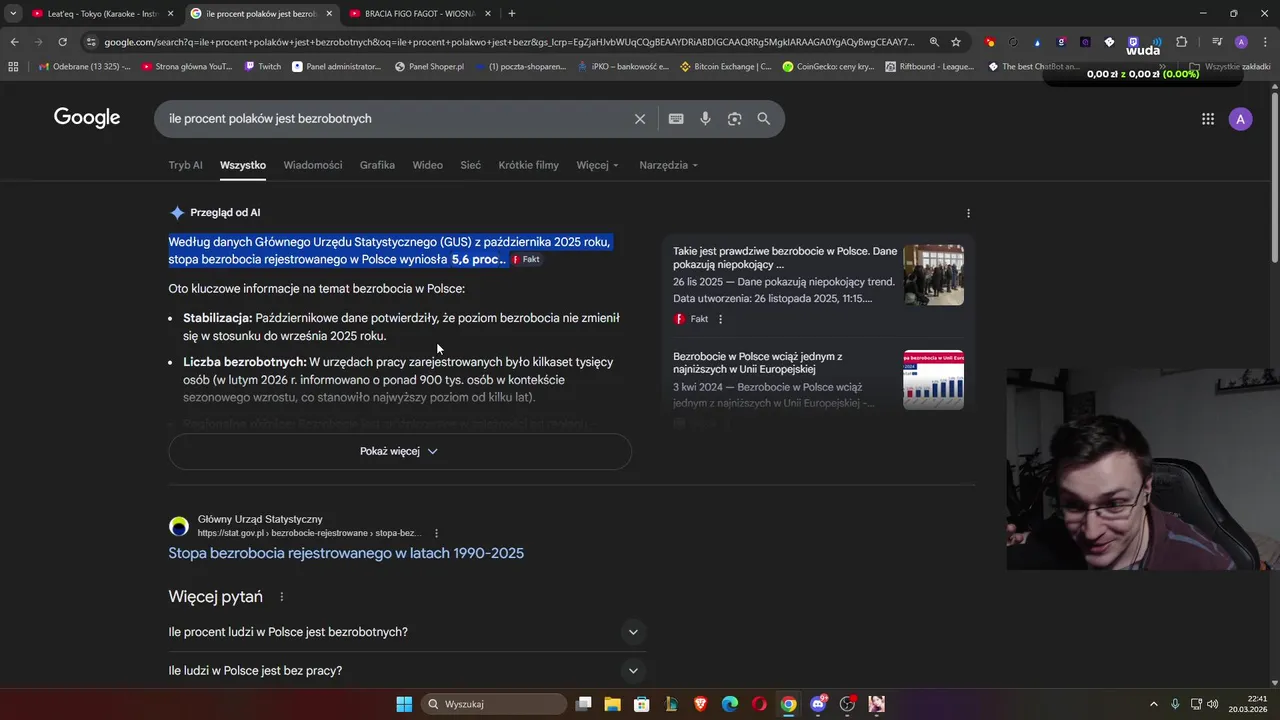Viewport: 1280px width, 720px height.
Task: Open Fakt source options menu
Action: pos(720,319)
